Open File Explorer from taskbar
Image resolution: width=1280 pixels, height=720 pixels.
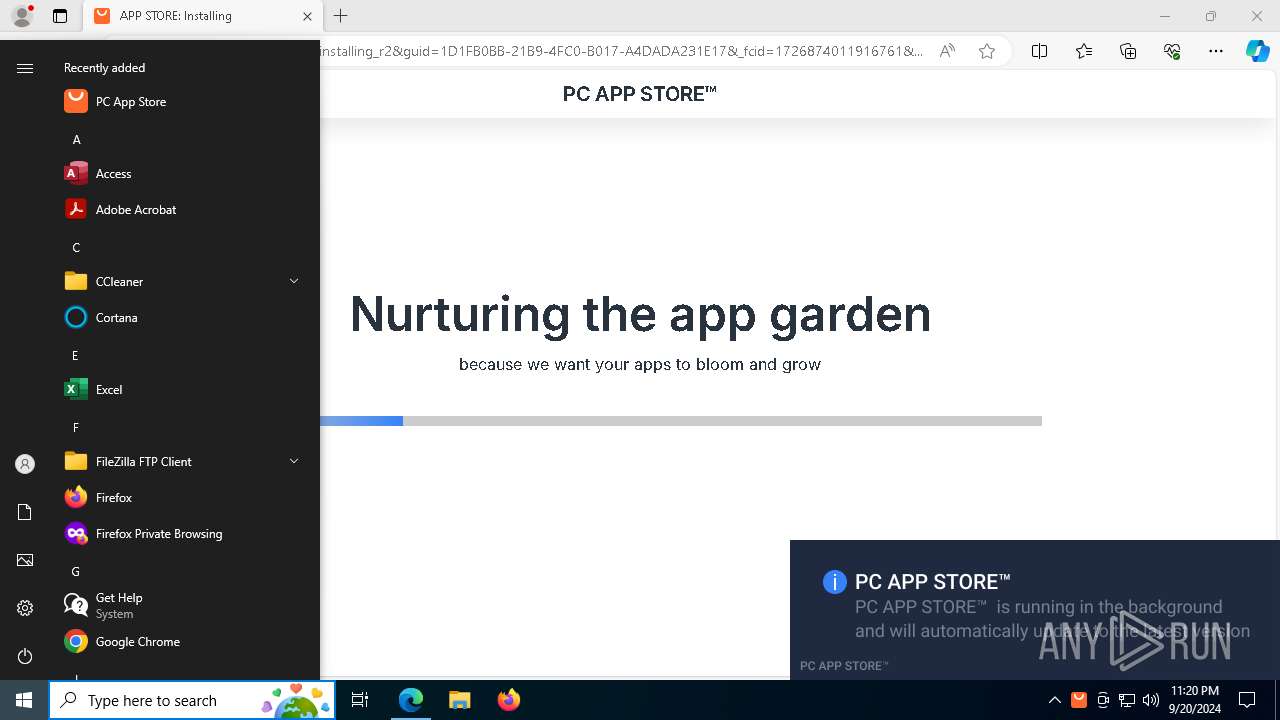tap(460, 700)
